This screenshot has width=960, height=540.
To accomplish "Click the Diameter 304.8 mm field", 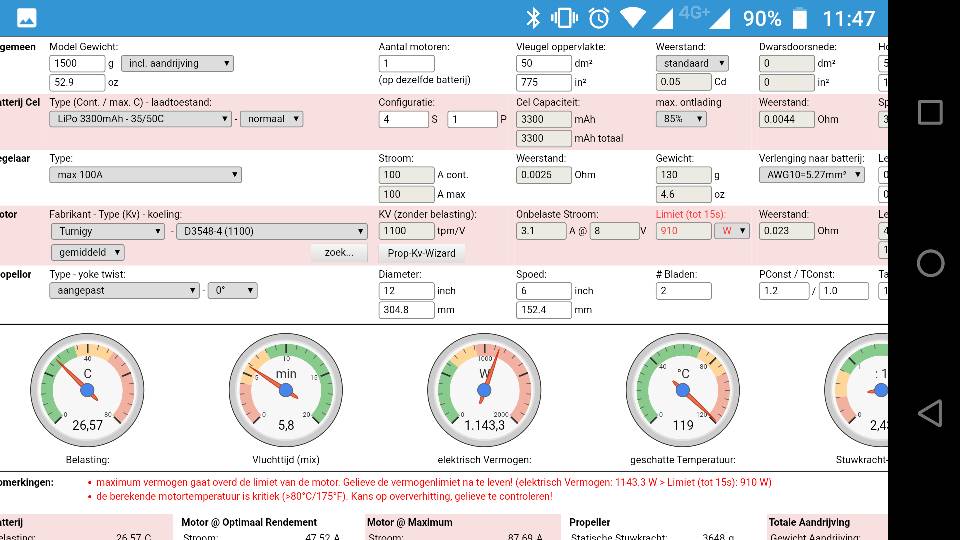I will click(407, 310).
